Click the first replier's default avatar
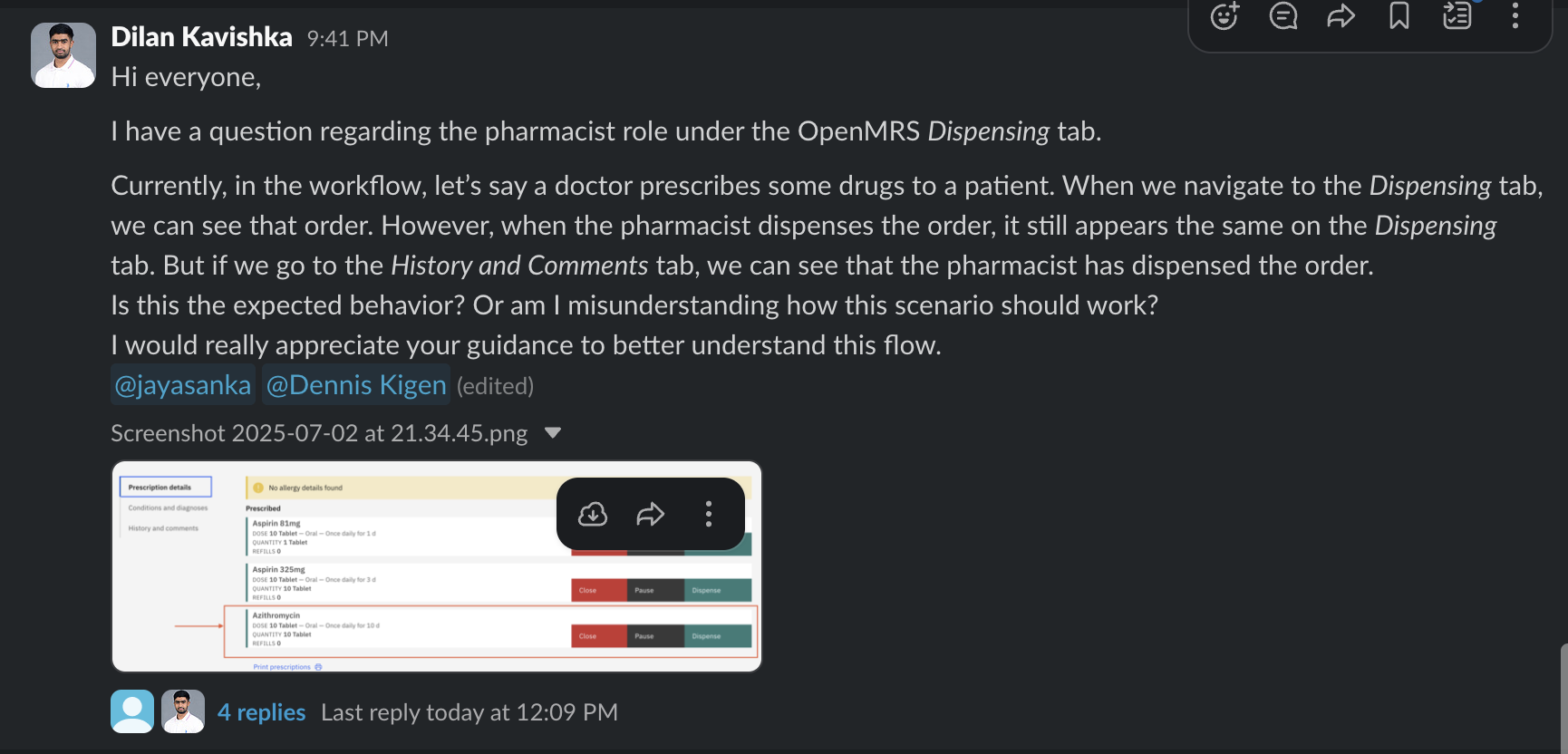The width and height of the screenshot is (1568, 754). [132, 711]
